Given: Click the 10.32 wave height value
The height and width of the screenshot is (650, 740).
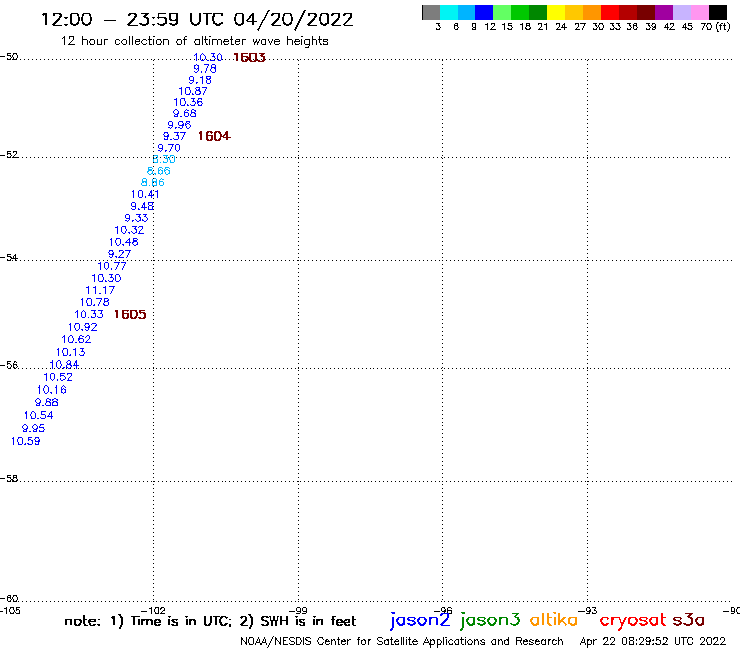Looking at the screenshot, I should coord(129,230).
